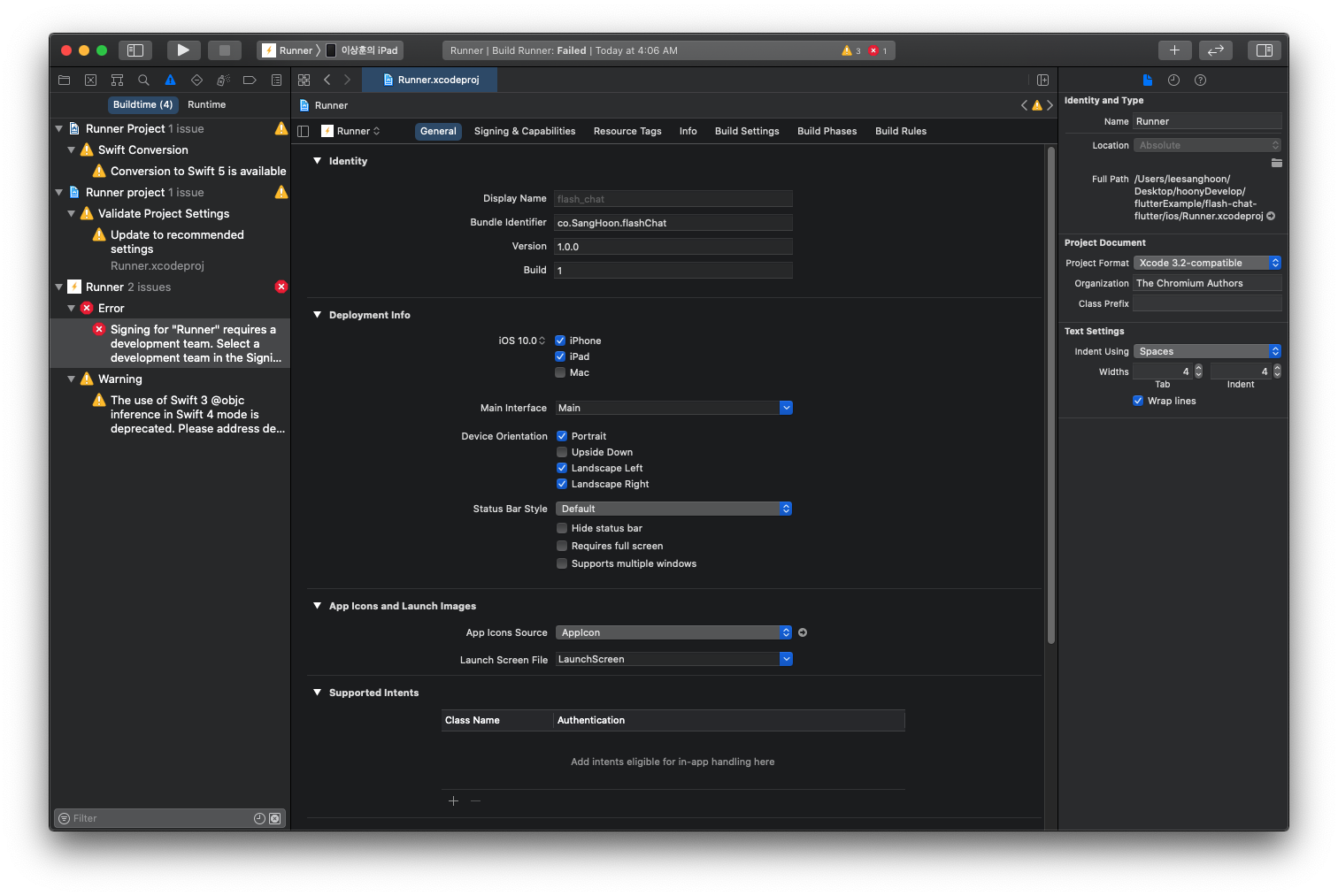Toggle Landscape Left orientation
The height and width of the screenshot is (896, 1338).
(562, 468)
